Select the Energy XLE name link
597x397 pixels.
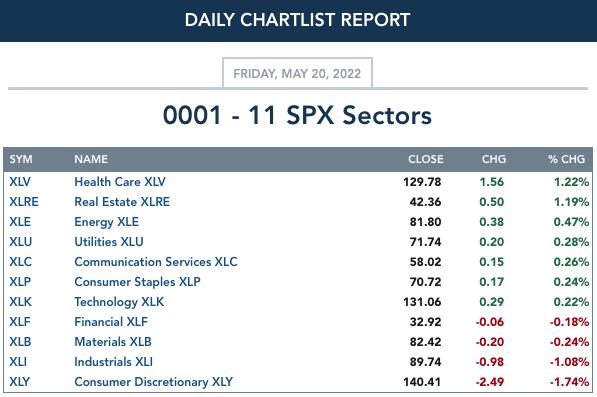tap(107, 222)
